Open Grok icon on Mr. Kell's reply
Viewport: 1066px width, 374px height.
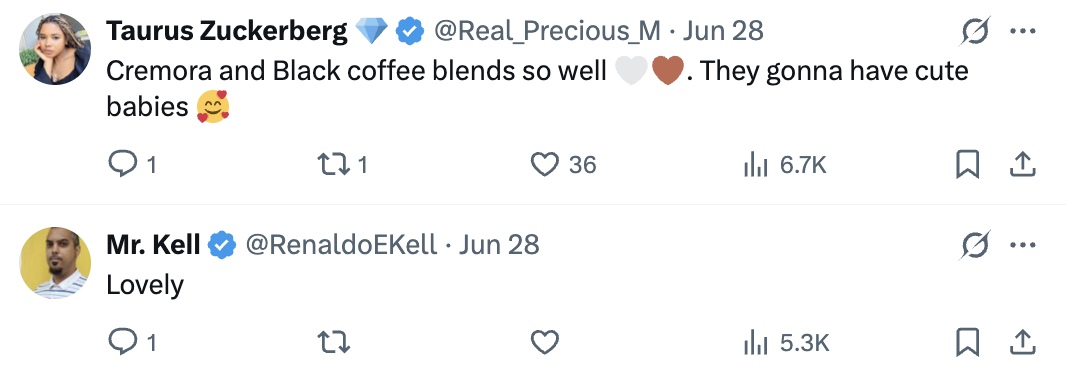(x=976, y=245)
